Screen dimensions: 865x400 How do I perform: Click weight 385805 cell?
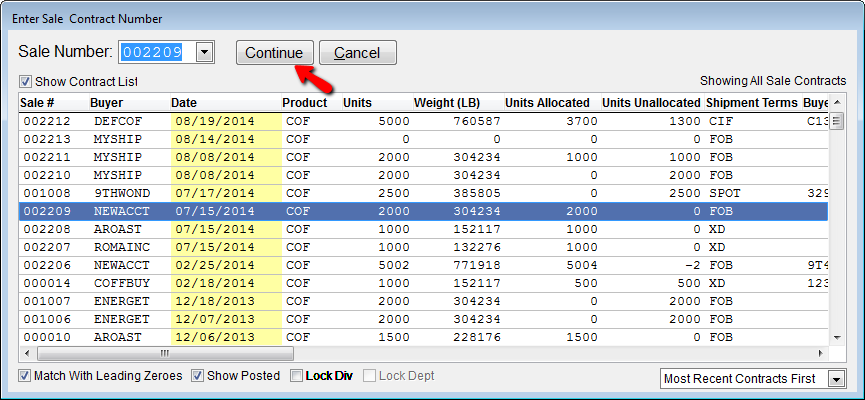click(x=458, y=194)
